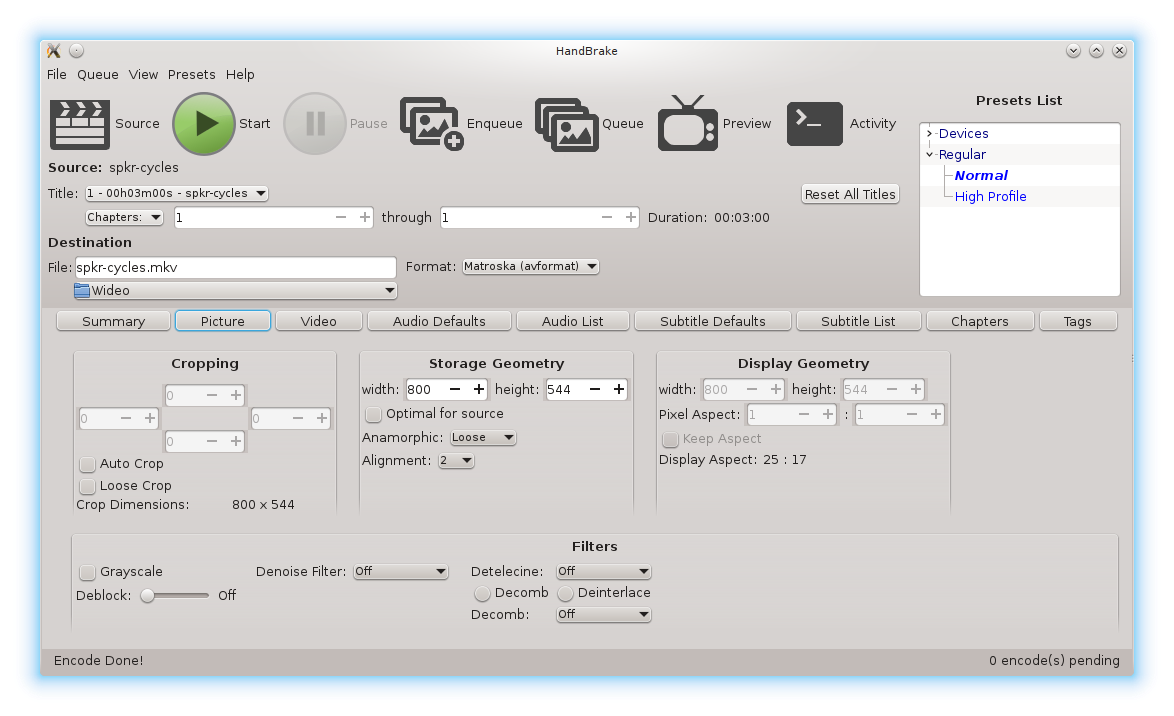The image size is (1174, 716).
Task: Start encoding with the green play button
Action: click(x=204, y=124)
